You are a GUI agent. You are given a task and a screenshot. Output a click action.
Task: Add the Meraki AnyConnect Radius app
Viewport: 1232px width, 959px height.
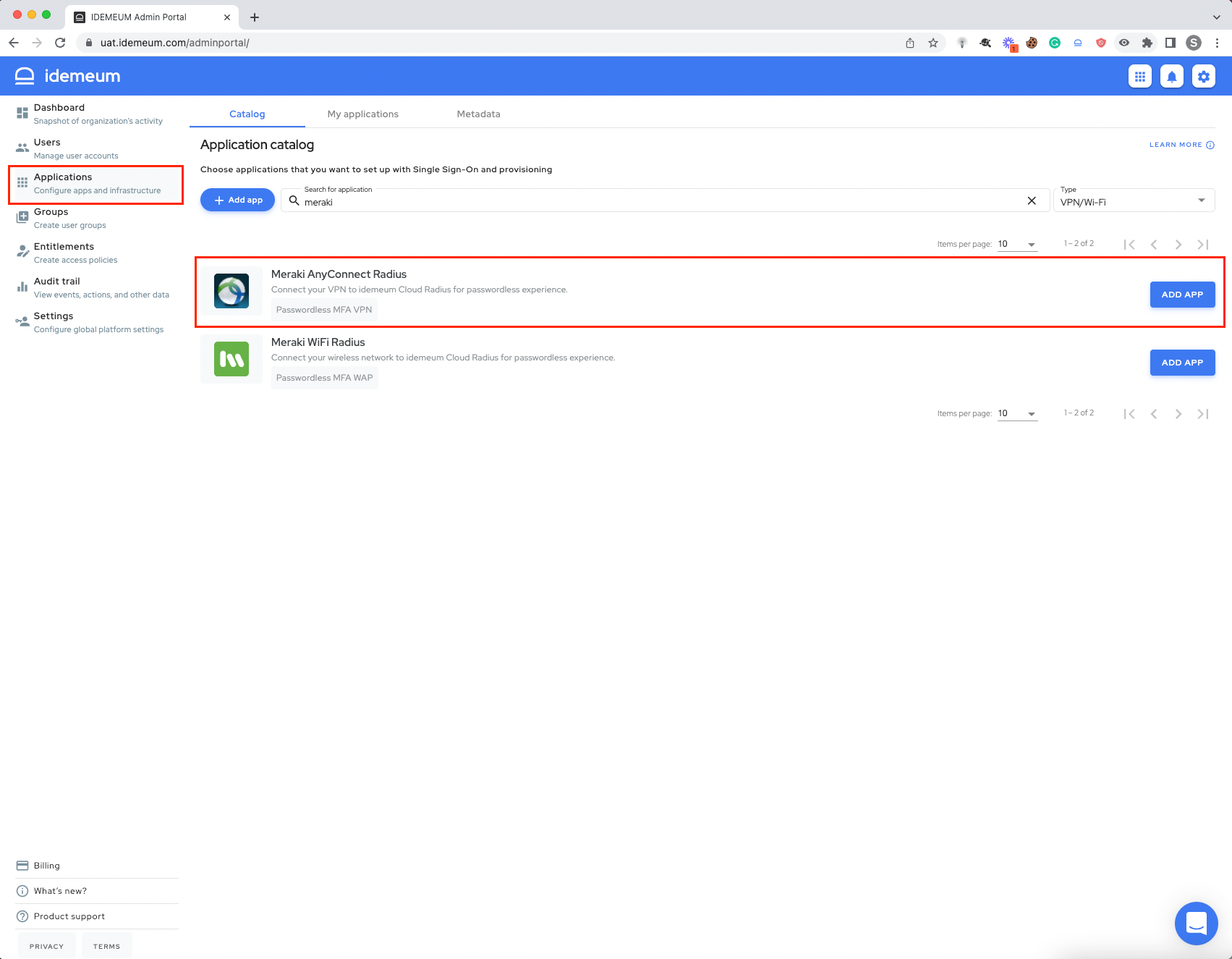1182,295
